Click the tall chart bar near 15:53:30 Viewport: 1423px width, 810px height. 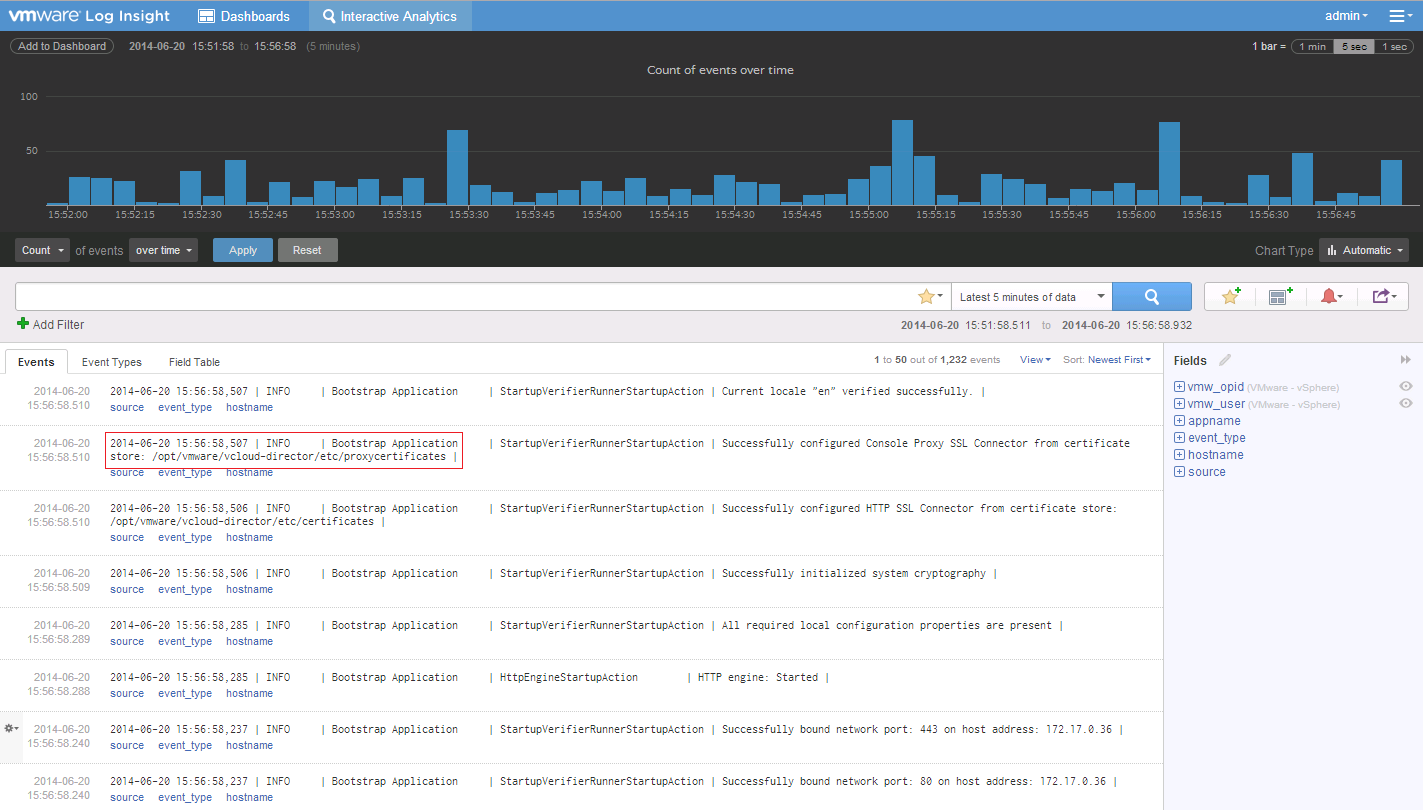[457, 167]
